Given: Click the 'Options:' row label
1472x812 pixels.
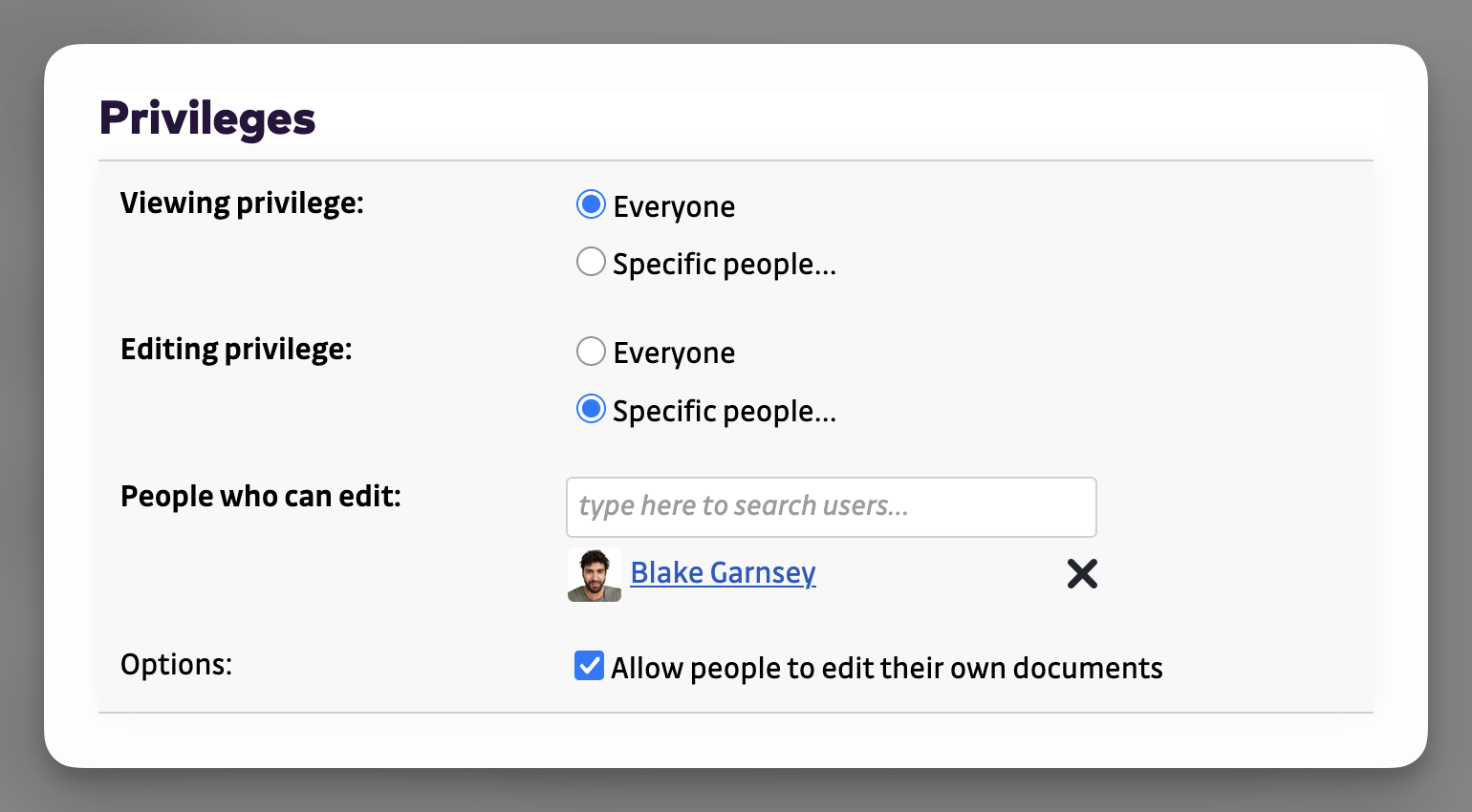Looking at the screenshot, I should 176,664.
